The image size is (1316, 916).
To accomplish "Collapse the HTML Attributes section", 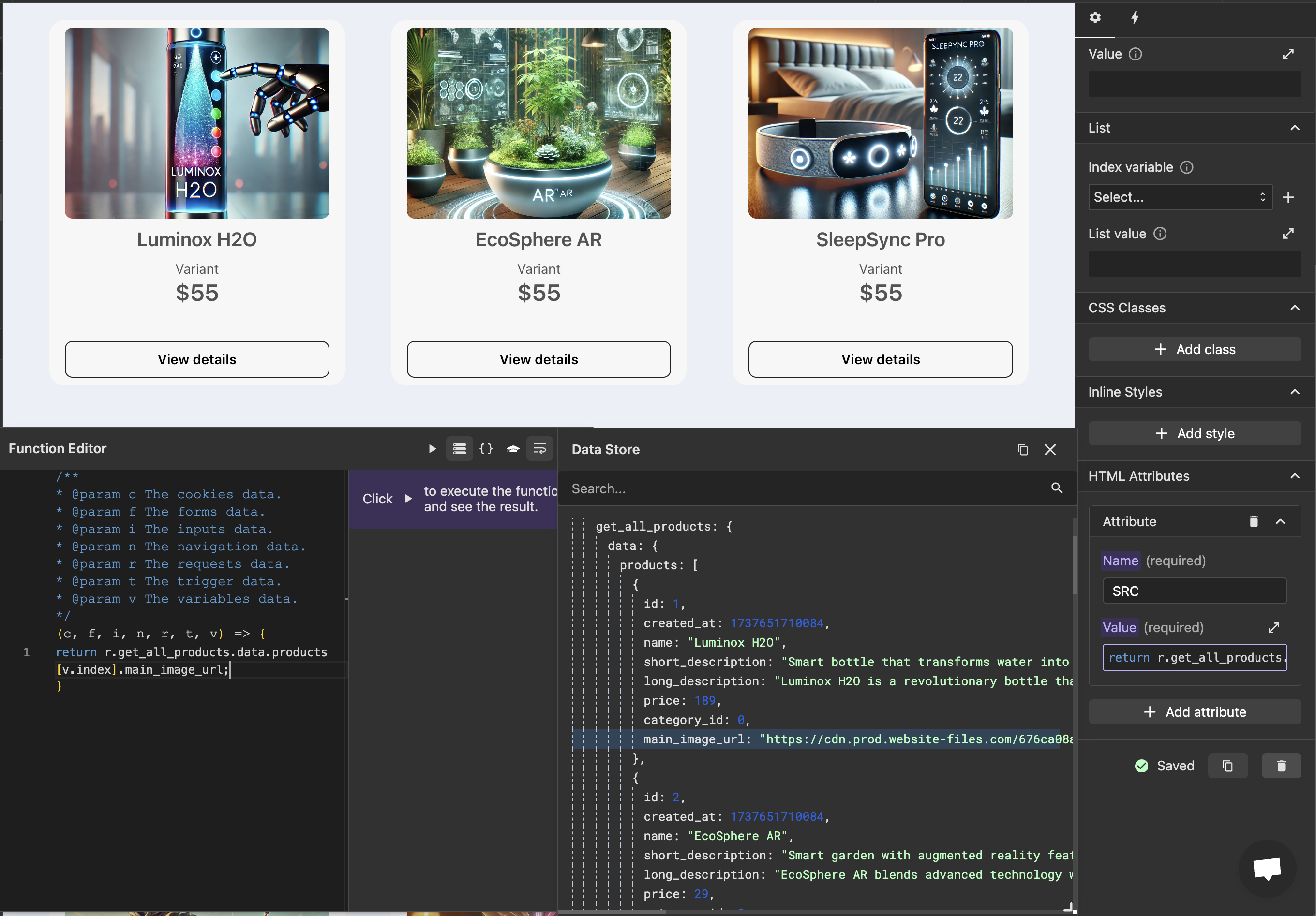I will (x=1295, y=476).
